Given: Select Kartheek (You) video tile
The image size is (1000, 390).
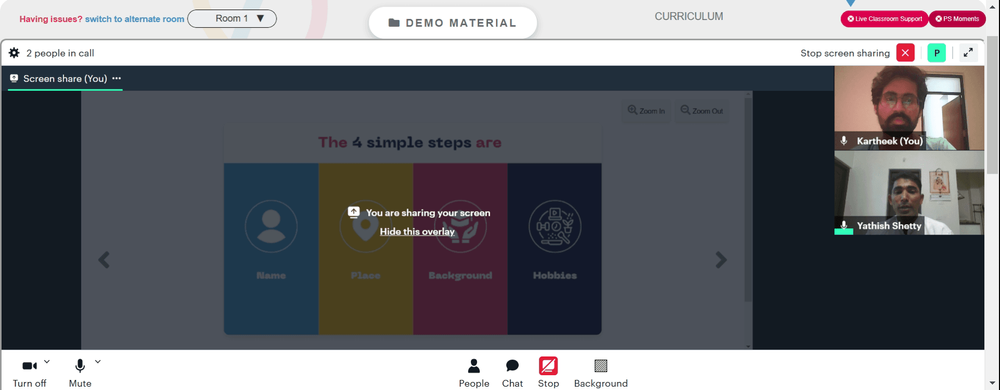Looking at the screenshot, I should coord(909,108).
